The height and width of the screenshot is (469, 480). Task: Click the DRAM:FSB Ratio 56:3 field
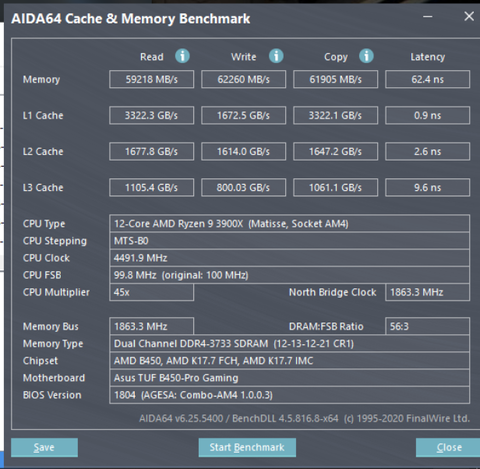click(x=428, y=326)
